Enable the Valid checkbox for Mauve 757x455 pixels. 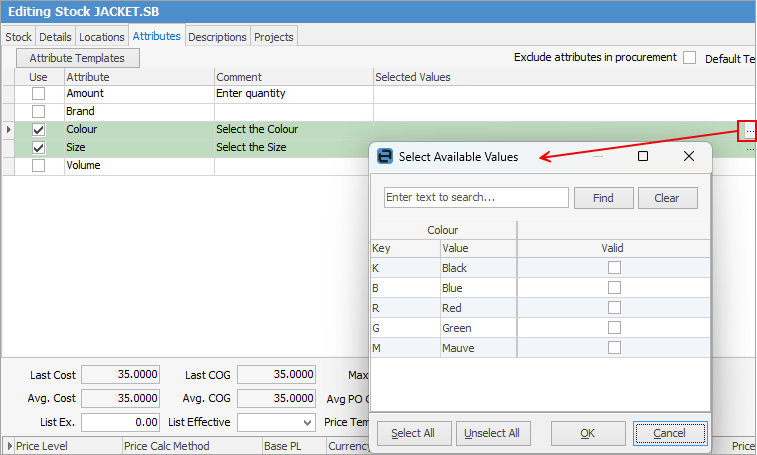(x=614, y=348)
